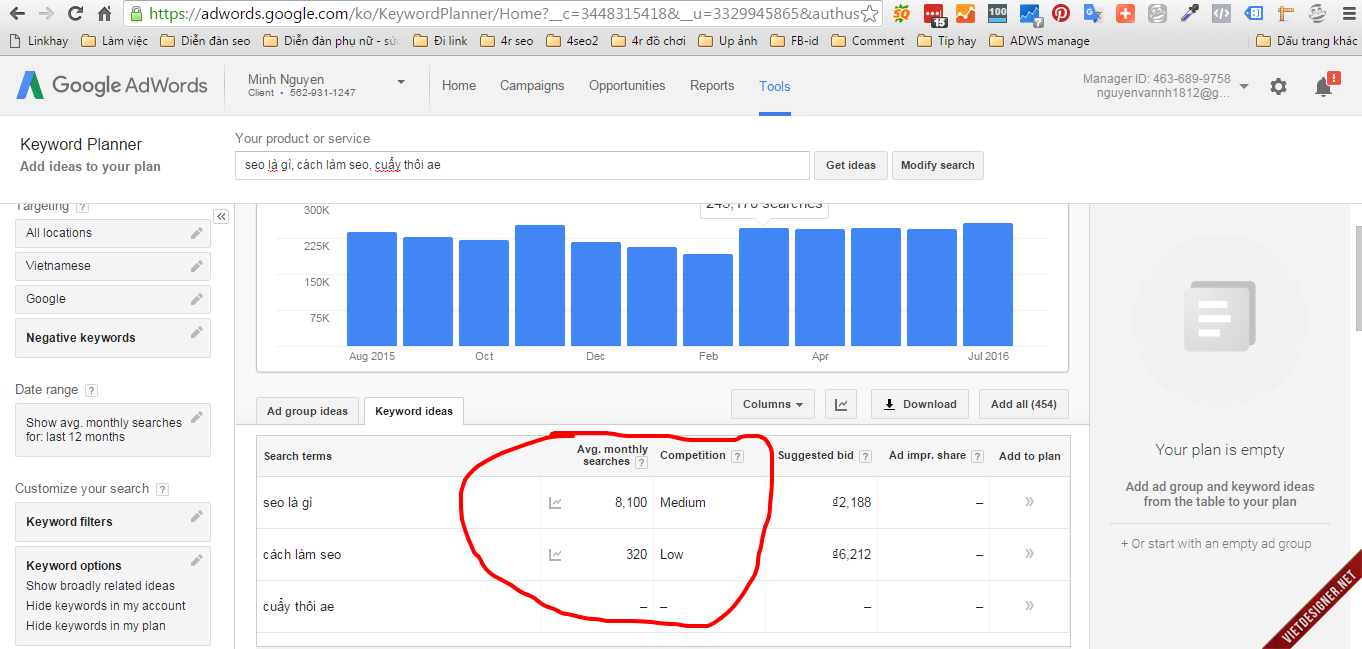The height and width of the screenshot is (649, 1362).
Task: Download the keyword ideas
Action: coord(920,404)
